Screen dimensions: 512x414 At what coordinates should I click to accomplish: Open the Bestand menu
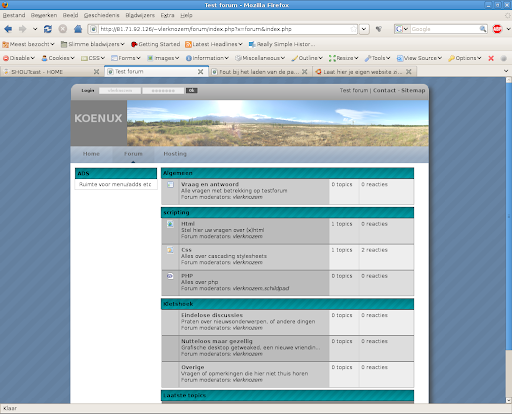click(14, 15)
